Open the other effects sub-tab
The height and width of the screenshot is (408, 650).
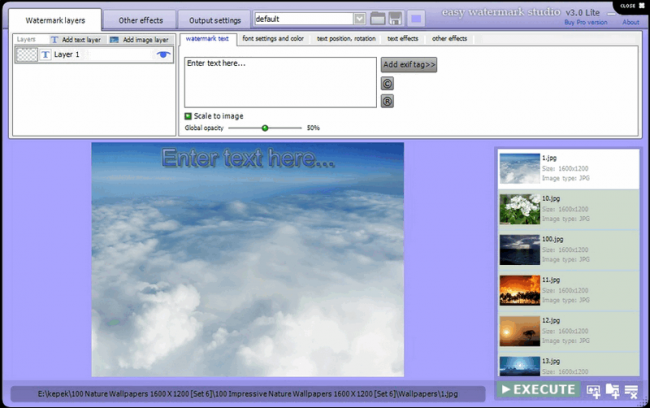coord(449,39)
